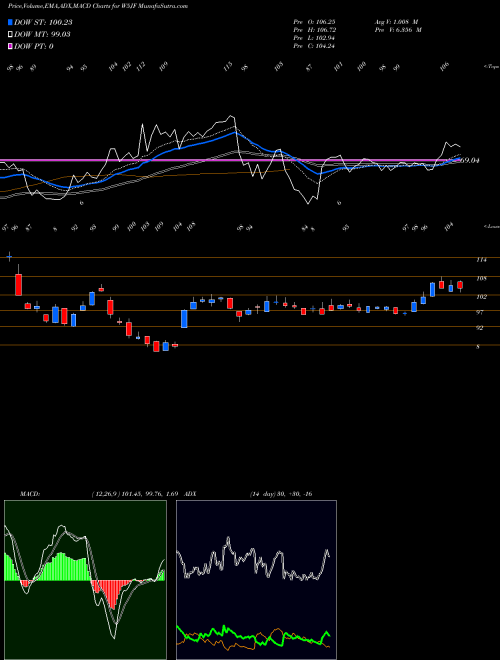Viewport: 500px width, 660px height.
Task: Click the 69.04 price label on EMA chart
Action: pyautogui.click(x=471, y=160)
